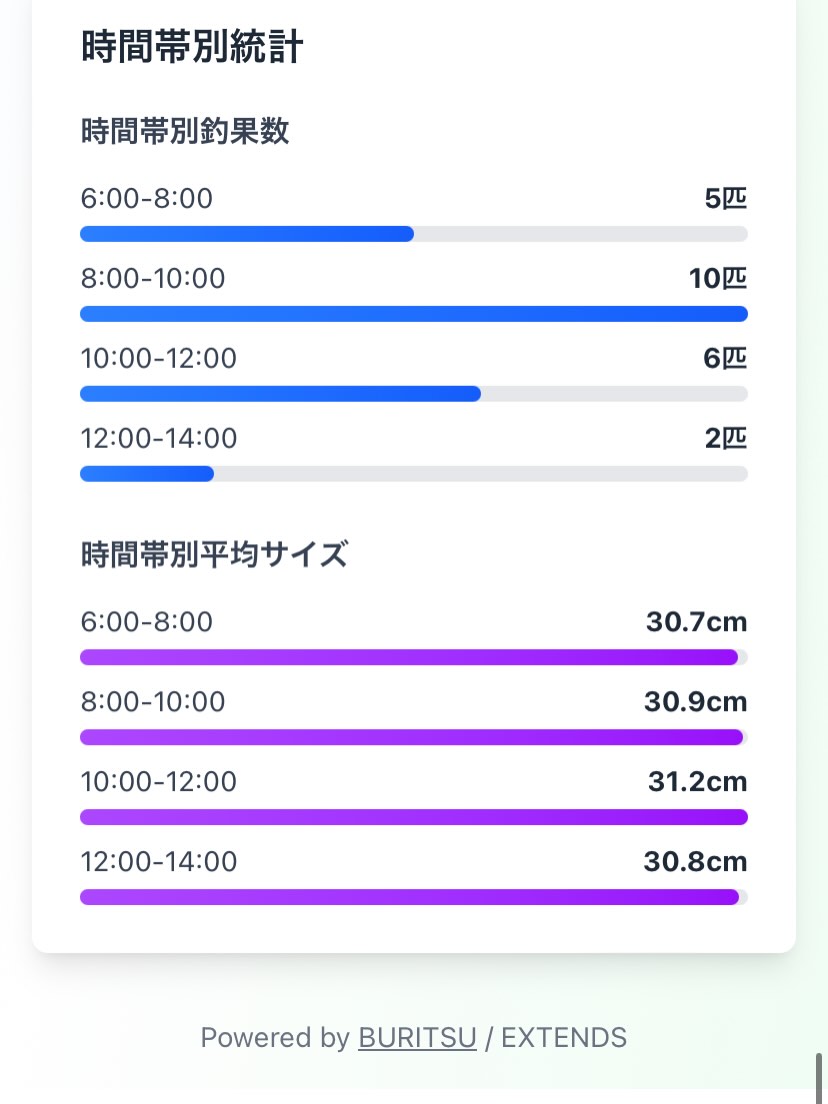
Task: Open the BURITSU link in footer
Action: point(417,1038)
